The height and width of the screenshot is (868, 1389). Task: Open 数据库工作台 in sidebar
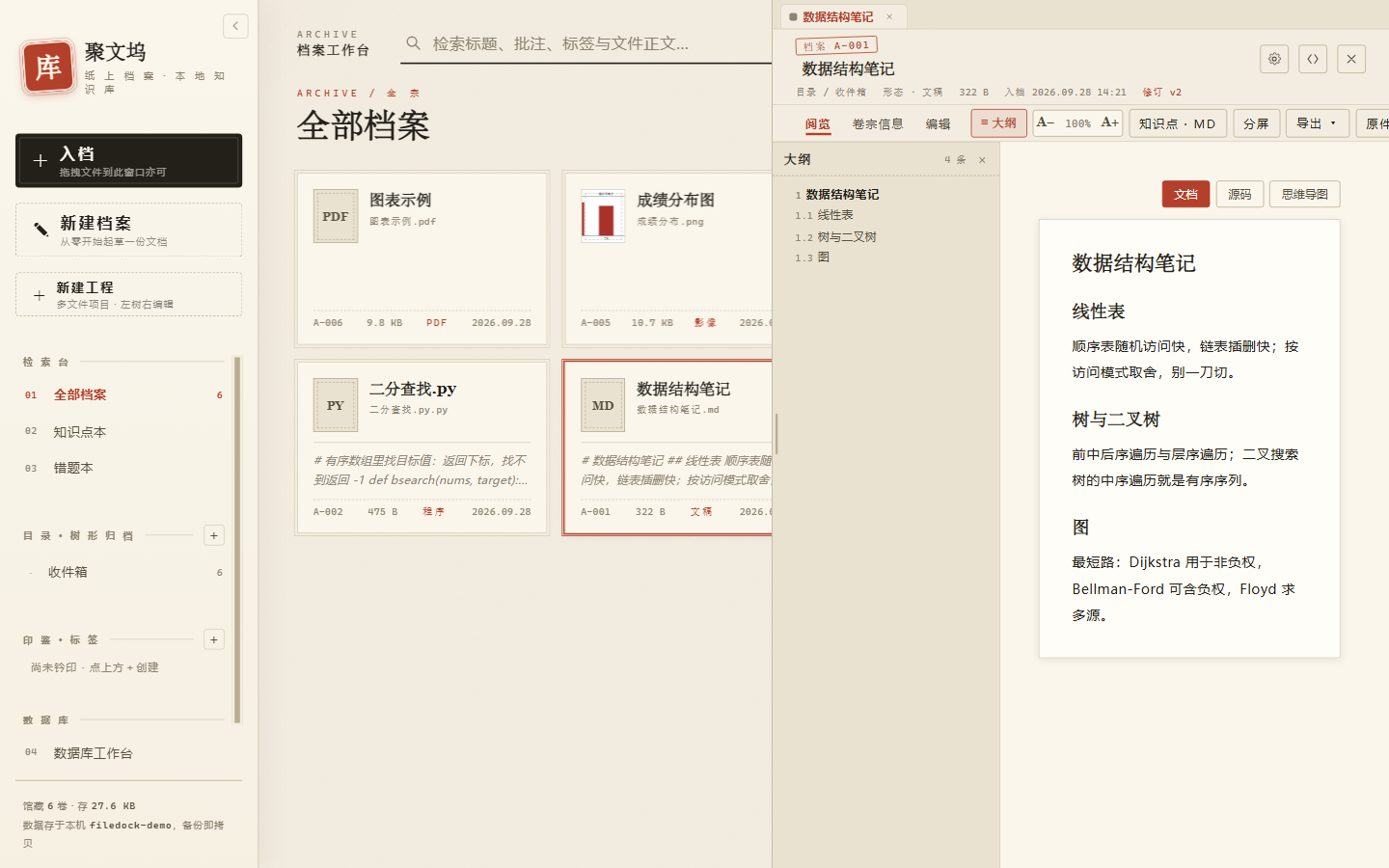click(123, 753)
